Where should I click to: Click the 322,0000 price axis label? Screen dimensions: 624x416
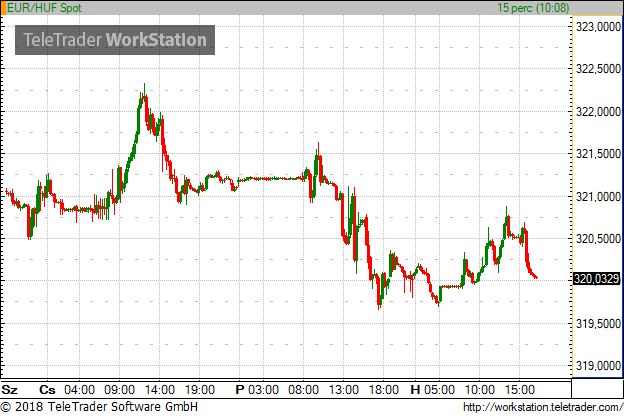598,111
